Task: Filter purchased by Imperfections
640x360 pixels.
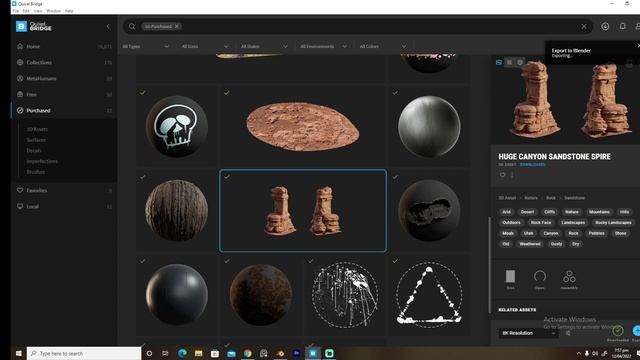Action: coord(42,161)
